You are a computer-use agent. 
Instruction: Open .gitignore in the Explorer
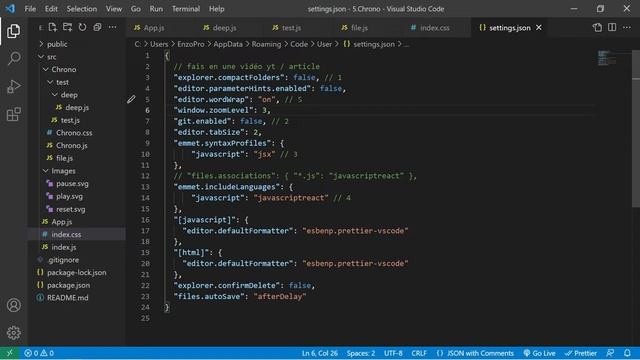[x=77, y=260]
